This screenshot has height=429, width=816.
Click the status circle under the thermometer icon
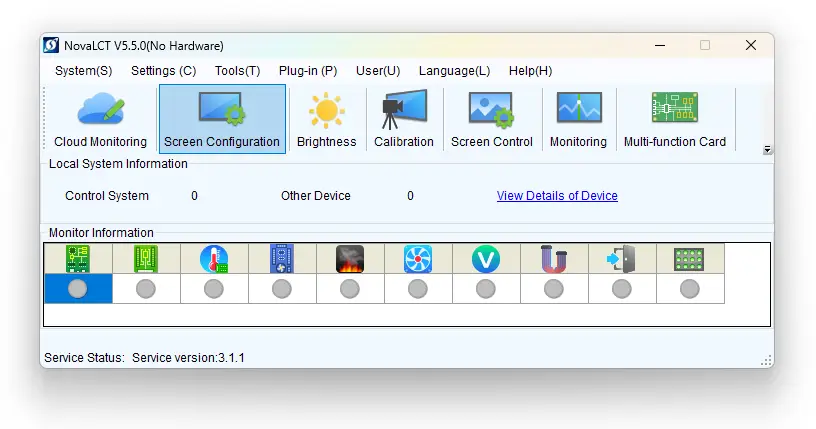coord(214,288)
